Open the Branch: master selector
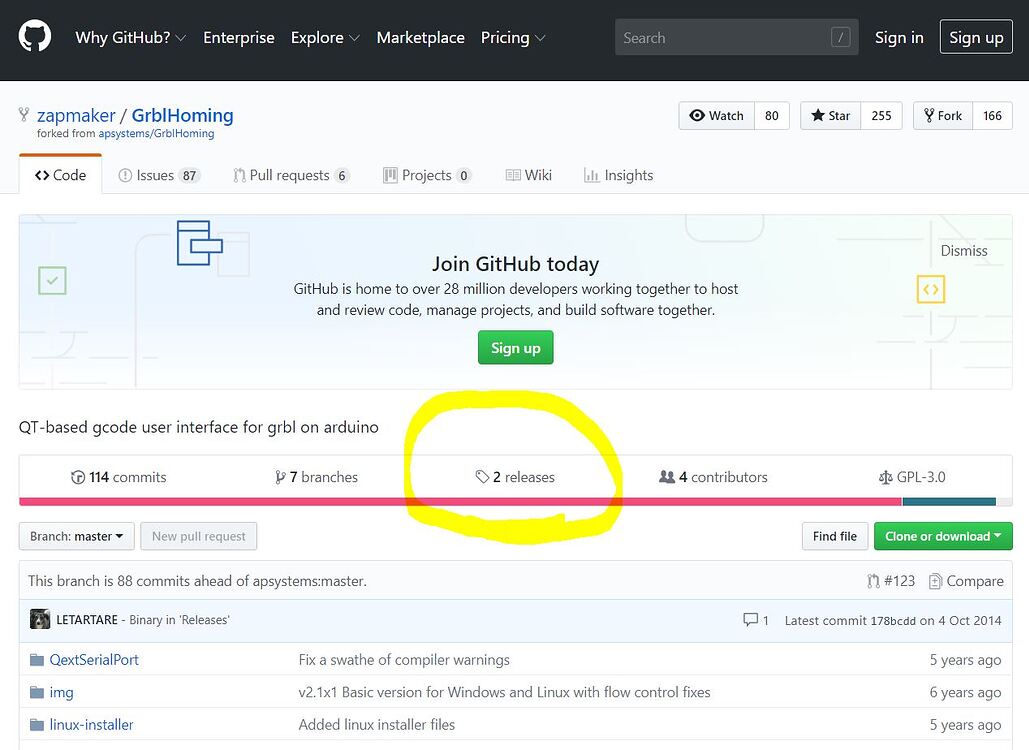 coord(76,537)
